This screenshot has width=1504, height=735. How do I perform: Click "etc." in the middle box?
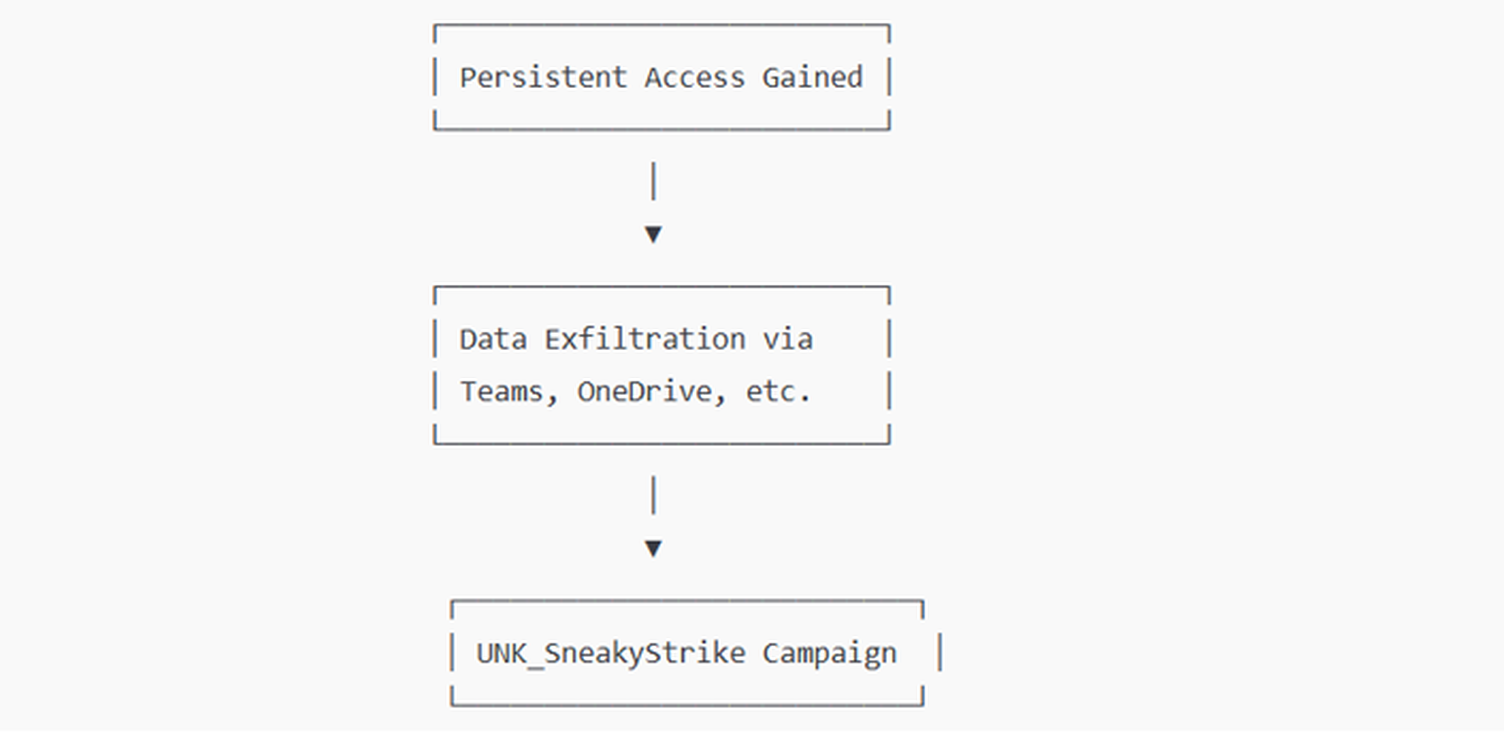(x=778, y=391)
